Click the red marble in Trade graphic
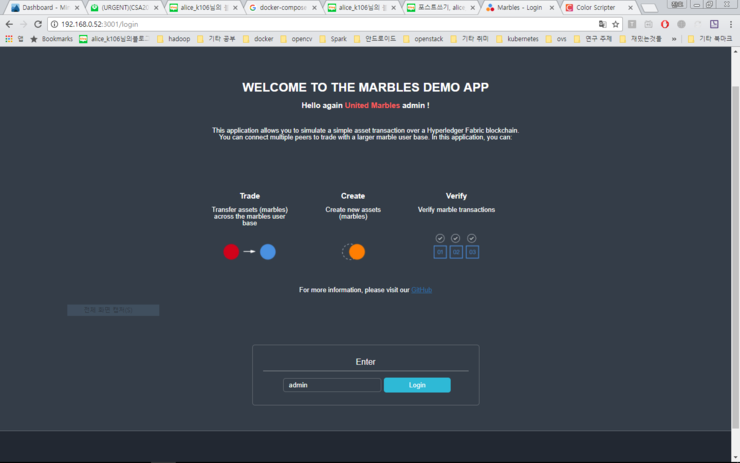The height and width of the screenshot is (463, 740). (x=231, y=252)
